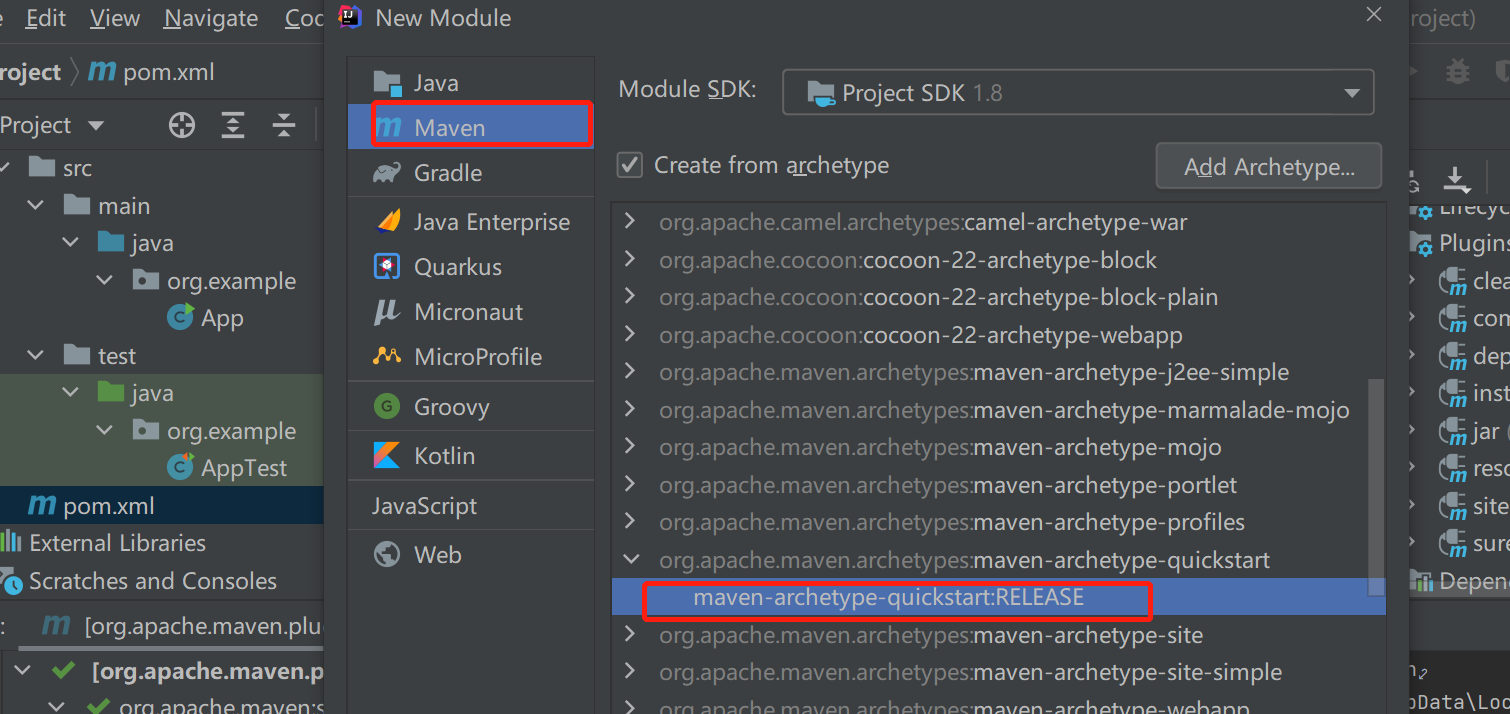Expand maven-archetype-j2ee-simple node
The height and width of the screenshot is (714, 1510).
[629, 371]
